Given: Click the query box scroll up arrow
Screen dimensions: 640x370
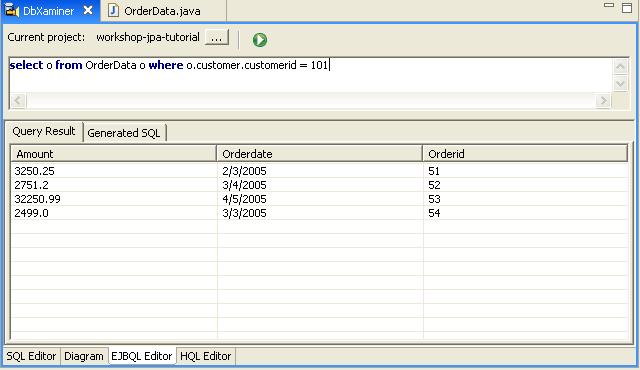Looking at the screenshot, I should [x=620, y=66].
